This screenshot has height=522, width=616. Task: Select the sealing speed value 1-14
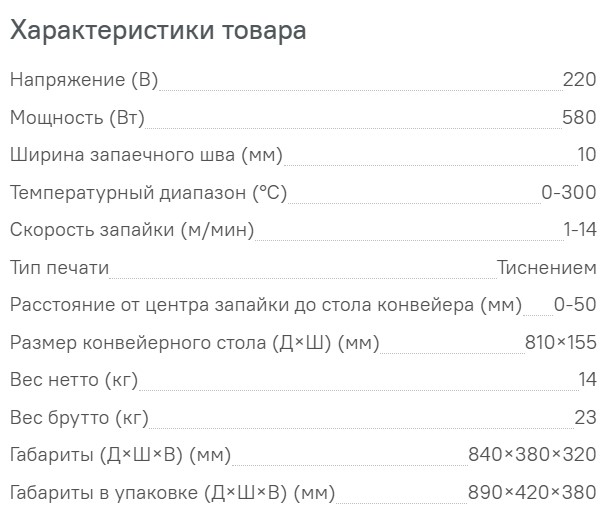[x=580, y=230]
